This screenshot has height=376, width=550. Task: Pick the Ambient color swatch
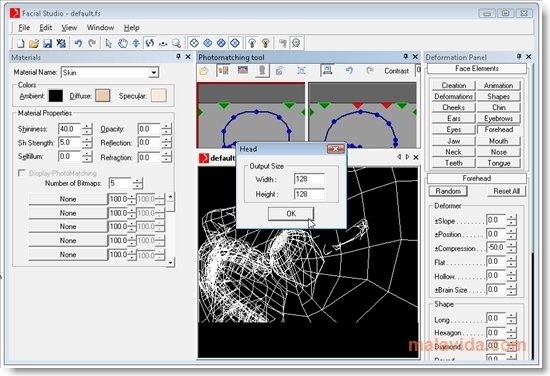(55, 96)
